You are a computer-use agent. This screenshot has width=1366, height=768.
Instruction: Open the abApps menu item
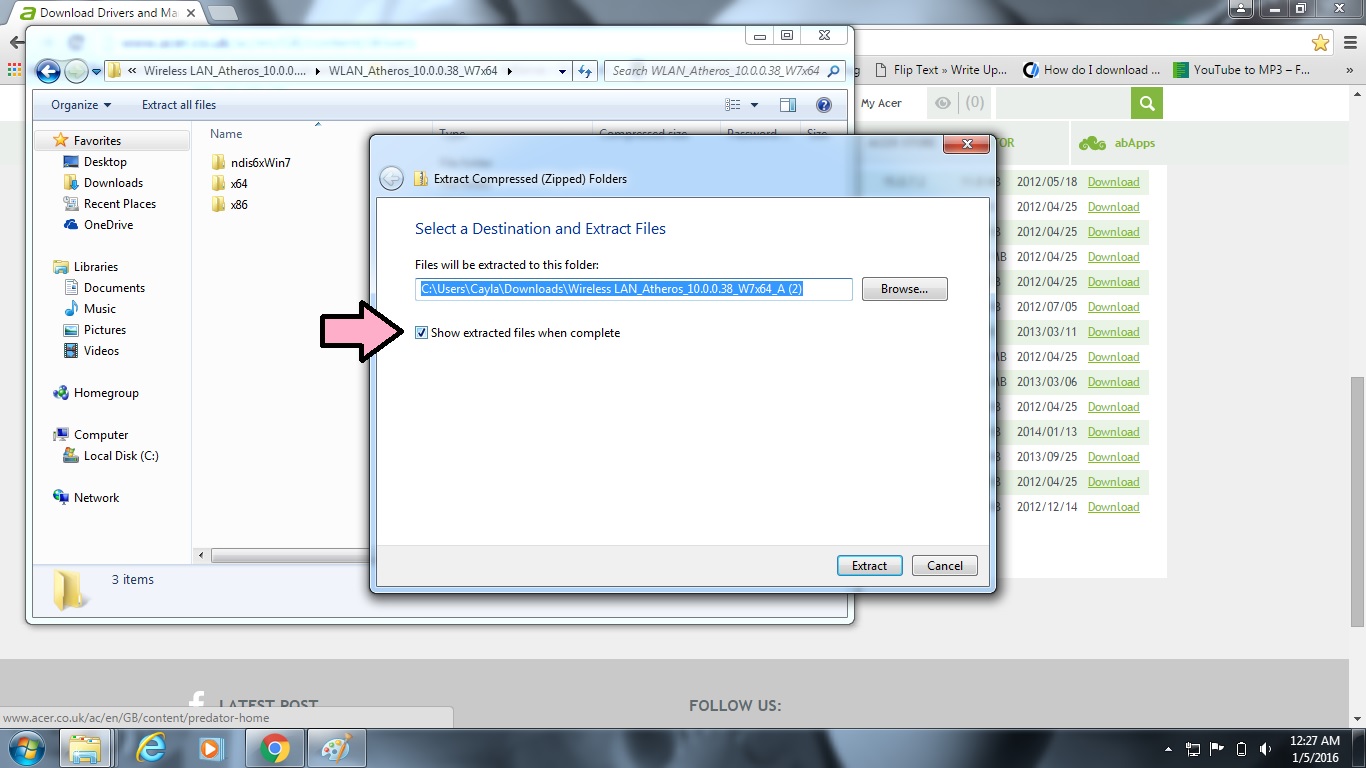click(x=1117, y=143)
